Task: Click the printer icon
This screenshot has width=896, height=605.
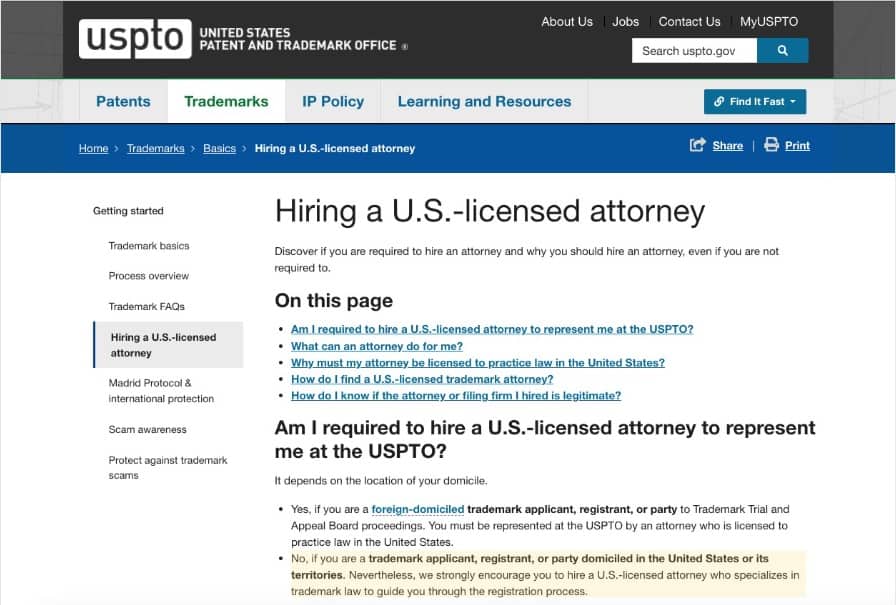Action: coord(771,145)
